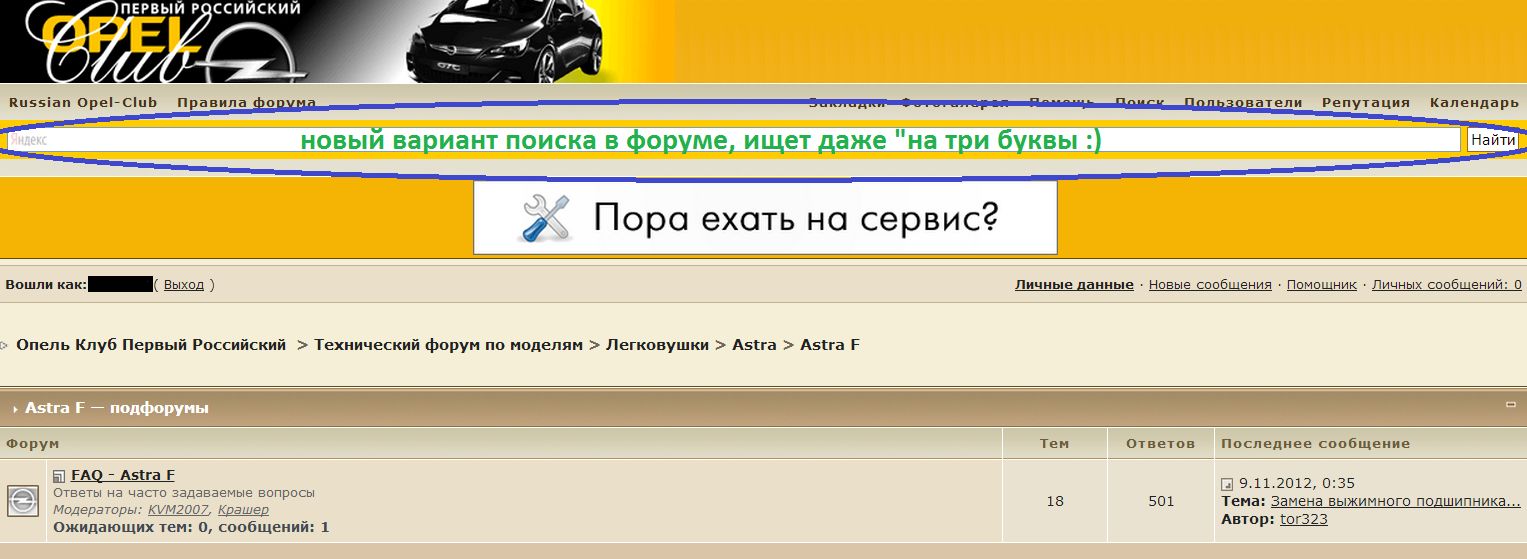Open FAQ - Astra F subforum
Image resolution: width=1527 pixels, height=559 pixels.
pos(123,476)
